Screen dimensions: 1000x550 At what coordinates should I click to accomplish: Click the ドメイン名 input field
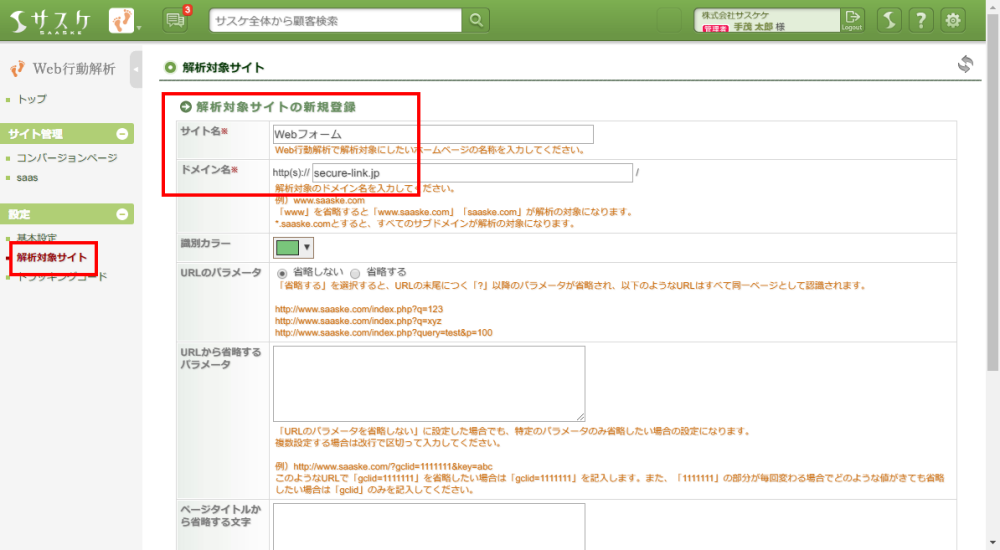click(472, 174)
